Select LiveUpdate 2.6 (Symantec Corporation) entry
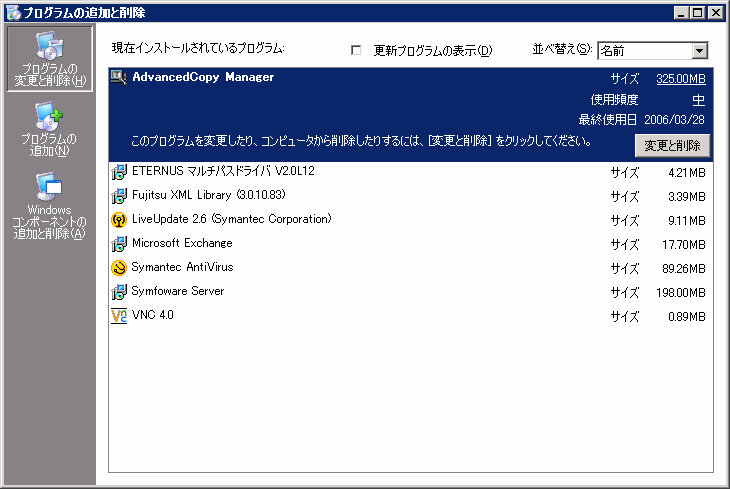730x489 pixels. 411,220
